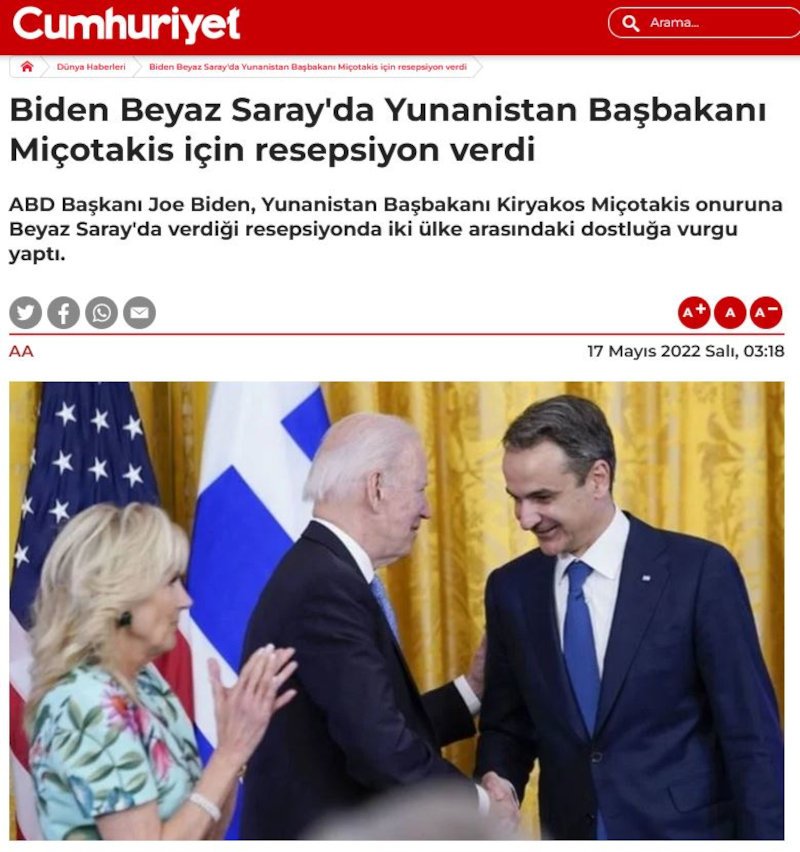Go to Dünya Haberleri breadcrumb
The image size is (800, 852).
[91, 67]
